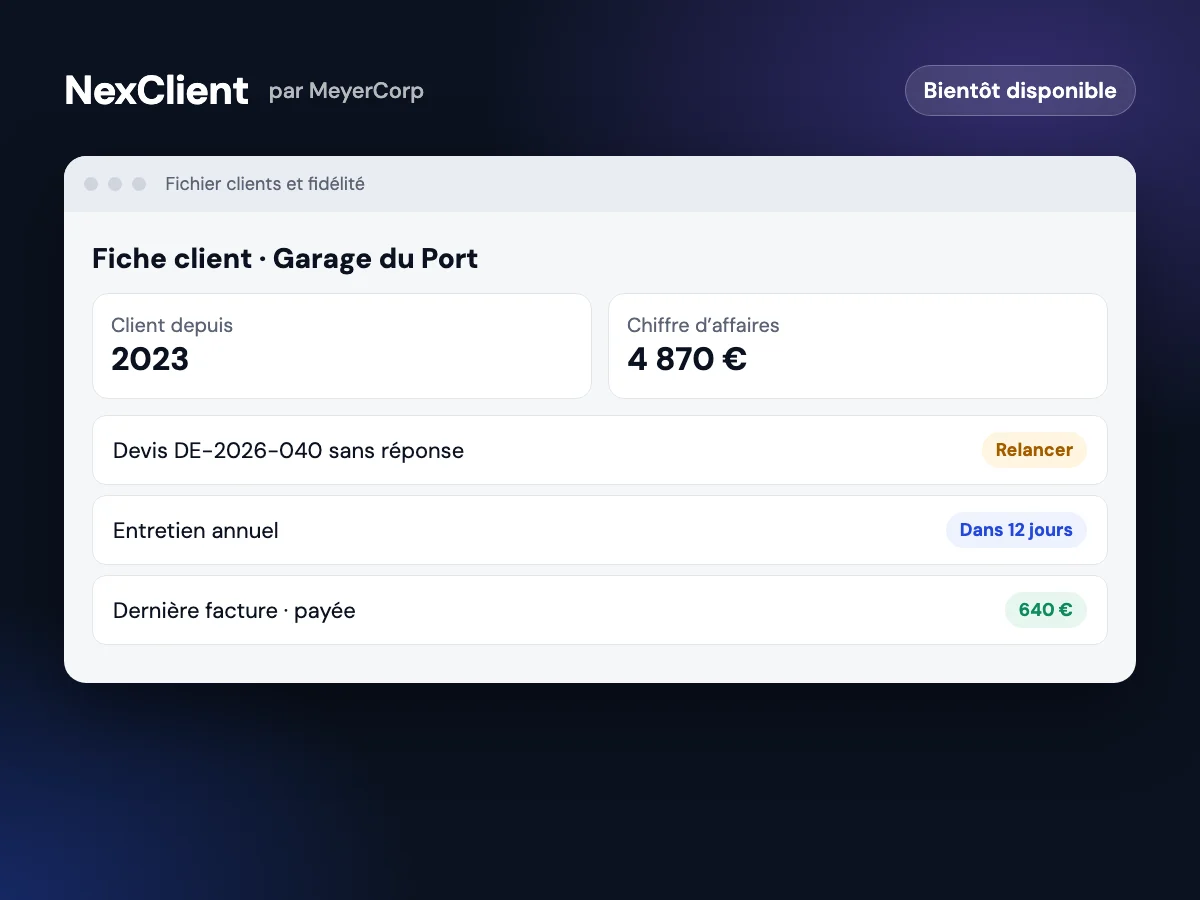The width and height of the screenshot is (1200, 900).
Task: Click the first window control dot
Action: point(91,184)
